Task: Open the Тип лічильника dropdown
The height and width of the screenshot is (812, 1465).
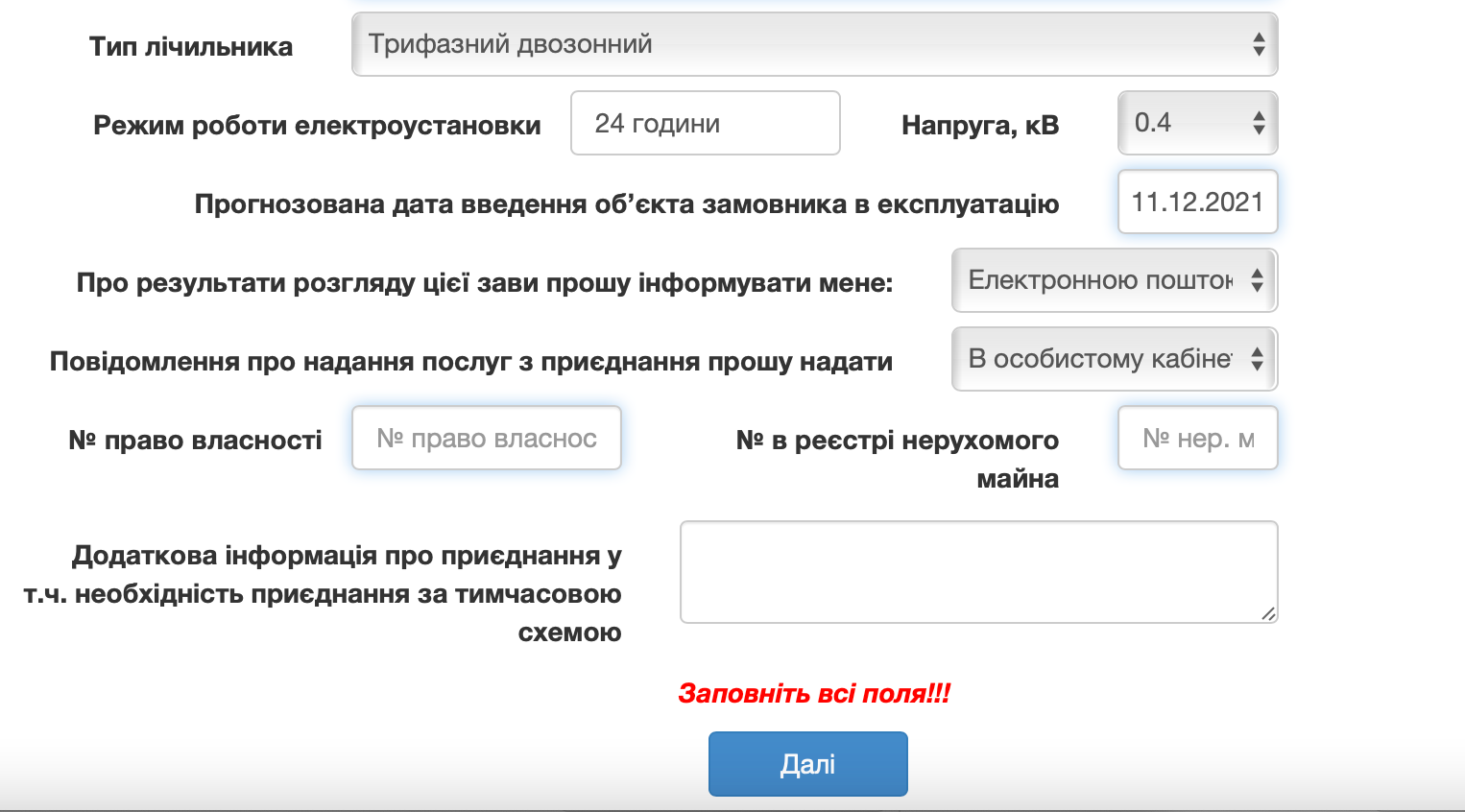Action: [814, 44]
